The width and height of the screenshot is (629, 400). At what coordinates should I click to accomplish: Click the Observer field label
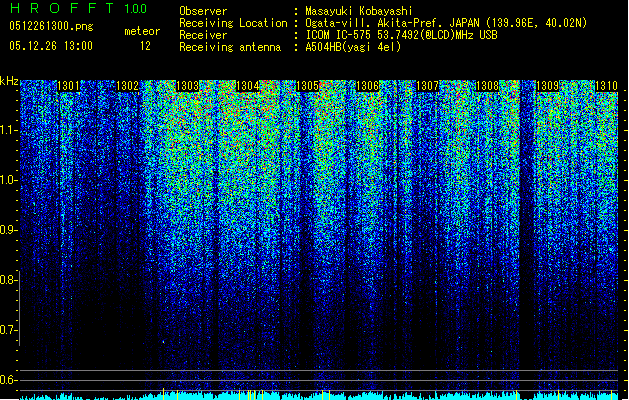coord(203,11)
